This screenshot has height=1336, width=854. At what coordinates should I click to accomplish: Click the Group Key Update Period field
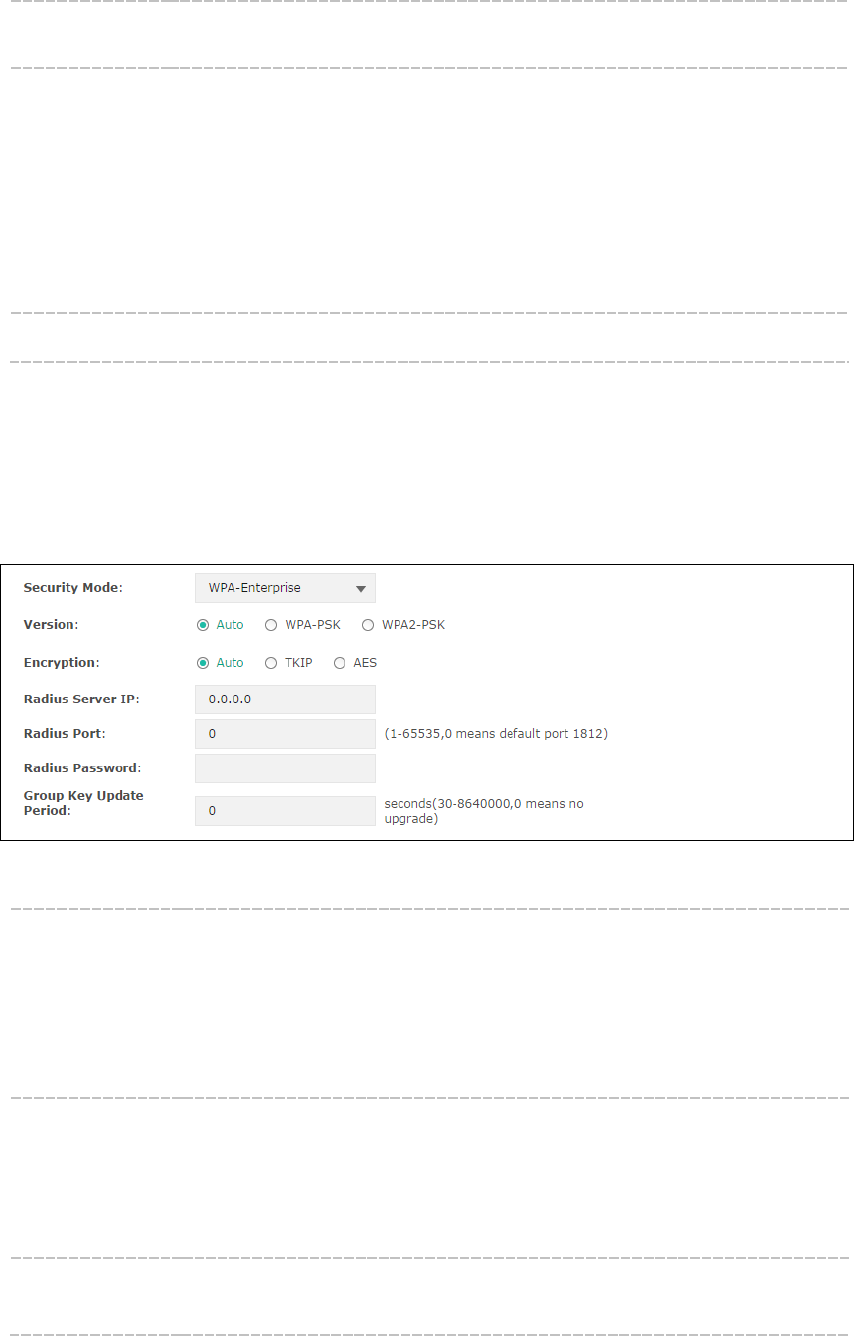point(285,810)
